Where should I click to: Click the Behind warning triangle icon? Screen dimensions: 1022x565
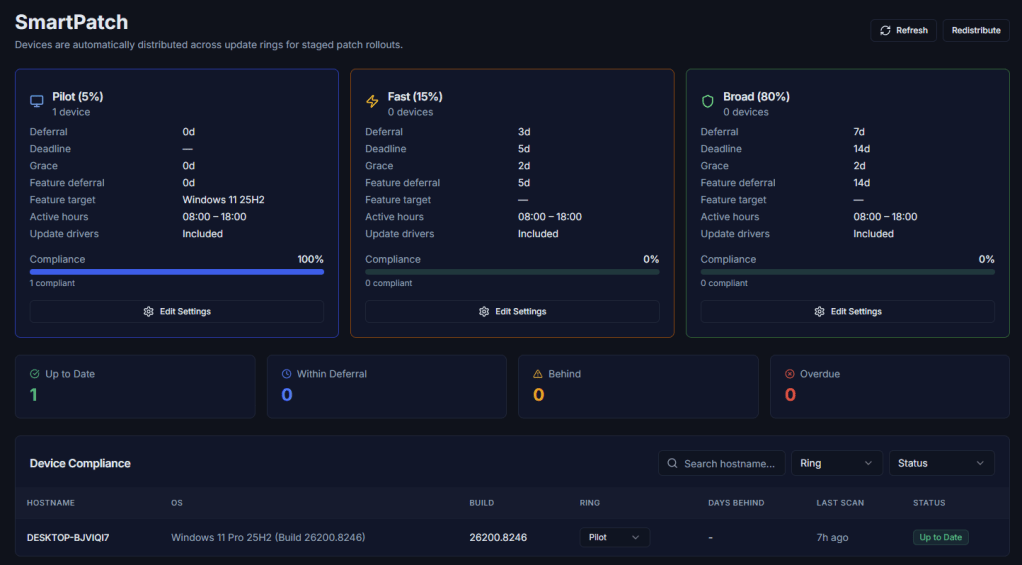pyautogui.click(x=538, y=374)
